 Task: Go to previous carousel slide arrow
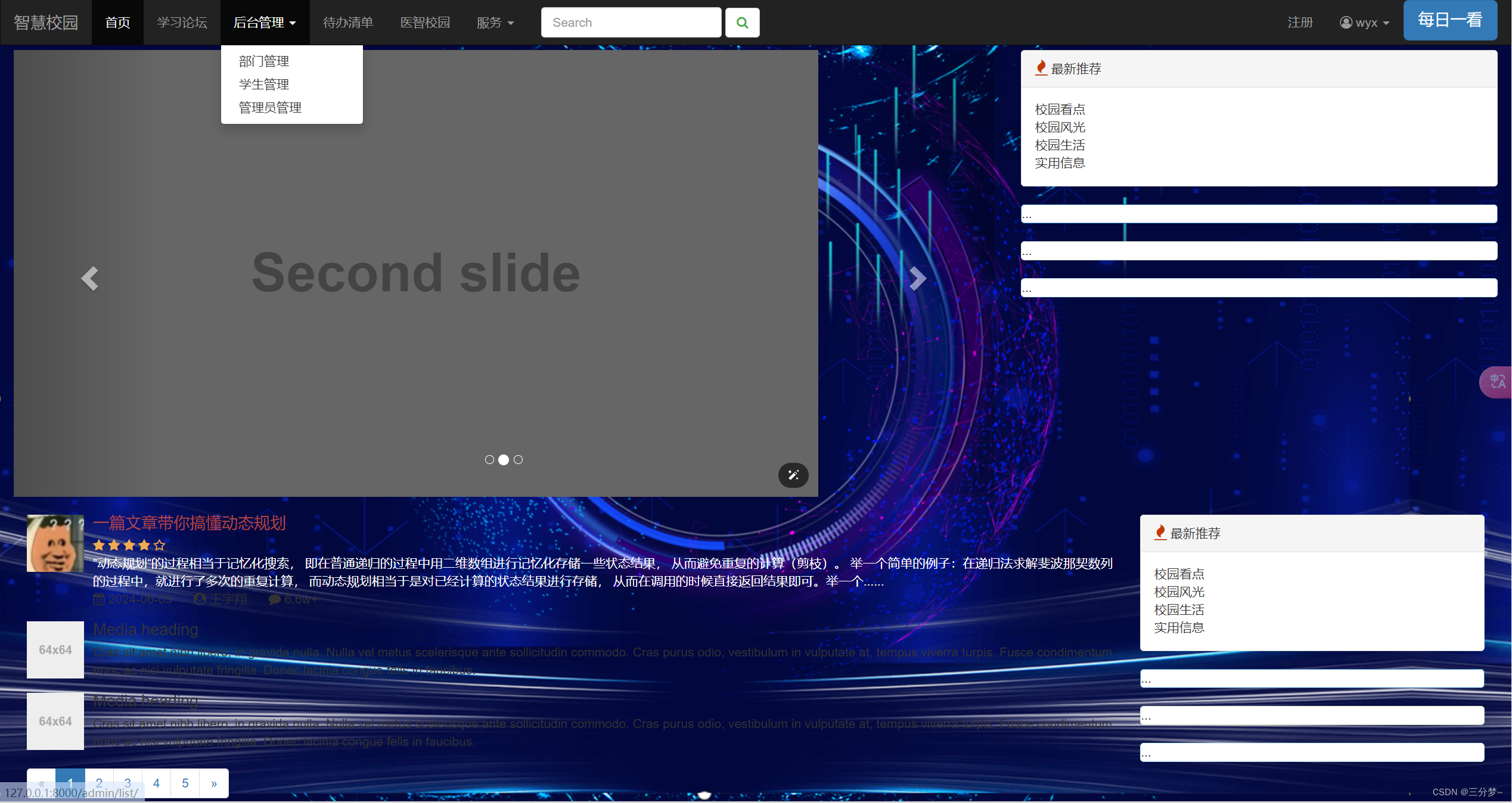click(89, 278)
